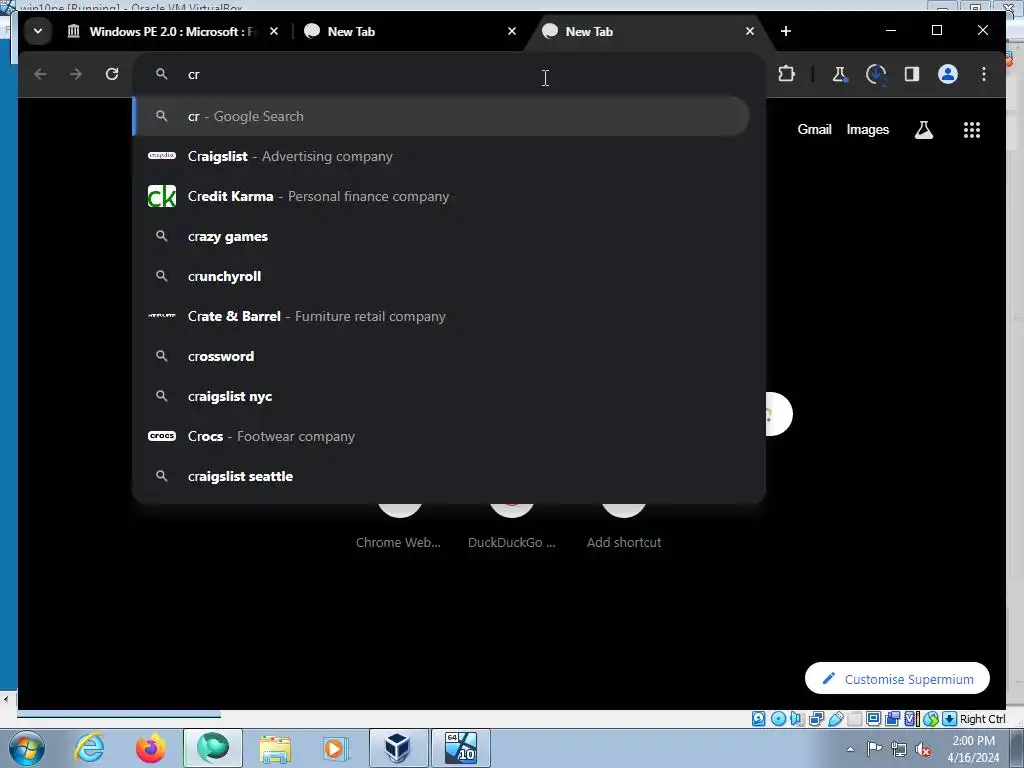This screenshot has height=768, width=1024.
Task: Open the Google apps grid
Action: 972,129
